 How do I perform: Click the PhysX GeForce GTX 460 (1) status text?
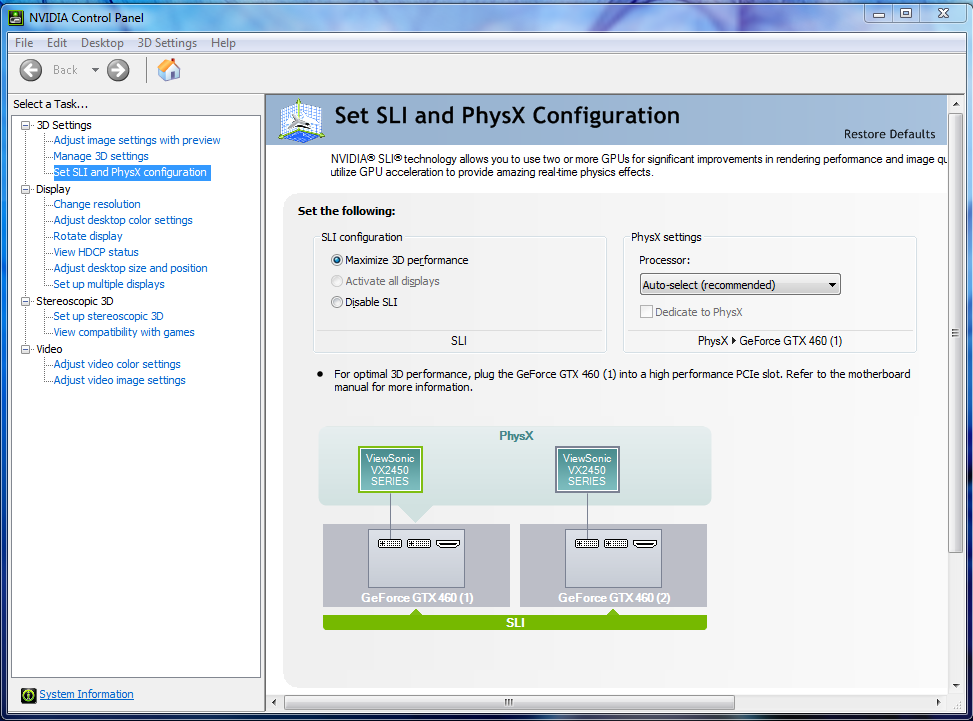tap(769, 341)
